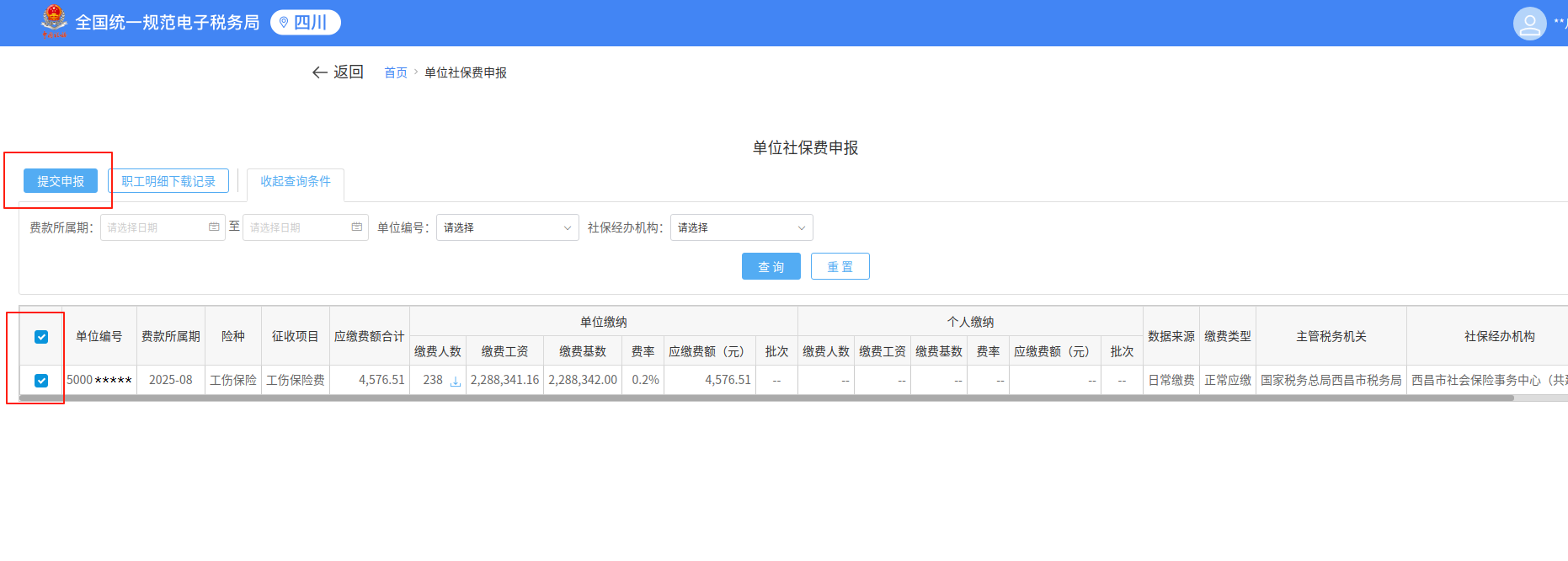The height and width of the screenshot is (561, 1568).
Task: Open 职工明细下载记录
Action: [168, 181]
